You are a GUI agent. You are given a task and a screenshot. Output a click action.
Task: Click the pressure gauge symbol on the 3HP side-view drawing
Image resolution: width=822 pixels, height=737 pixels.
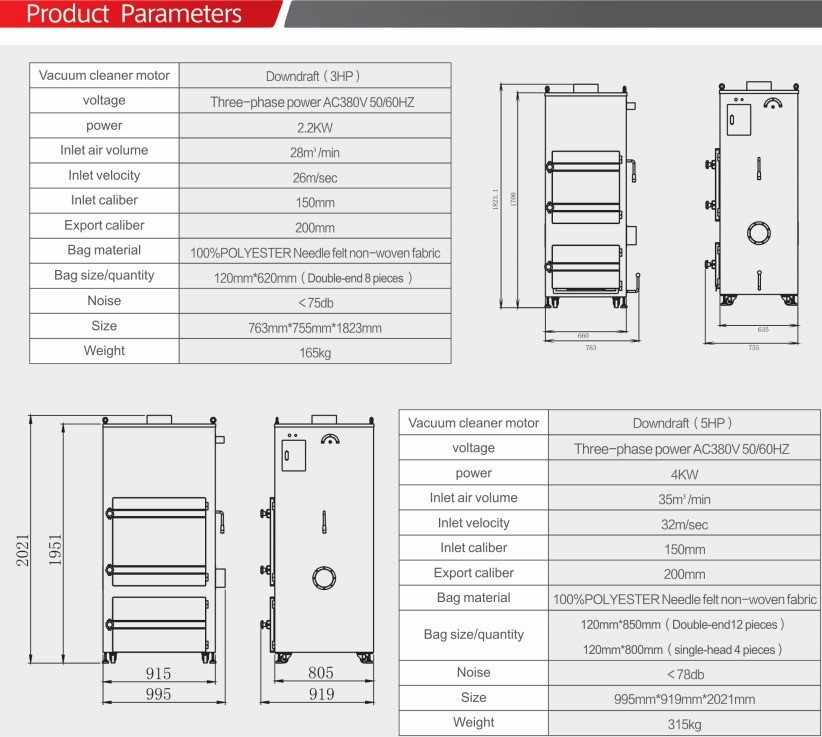pos(771,102)
